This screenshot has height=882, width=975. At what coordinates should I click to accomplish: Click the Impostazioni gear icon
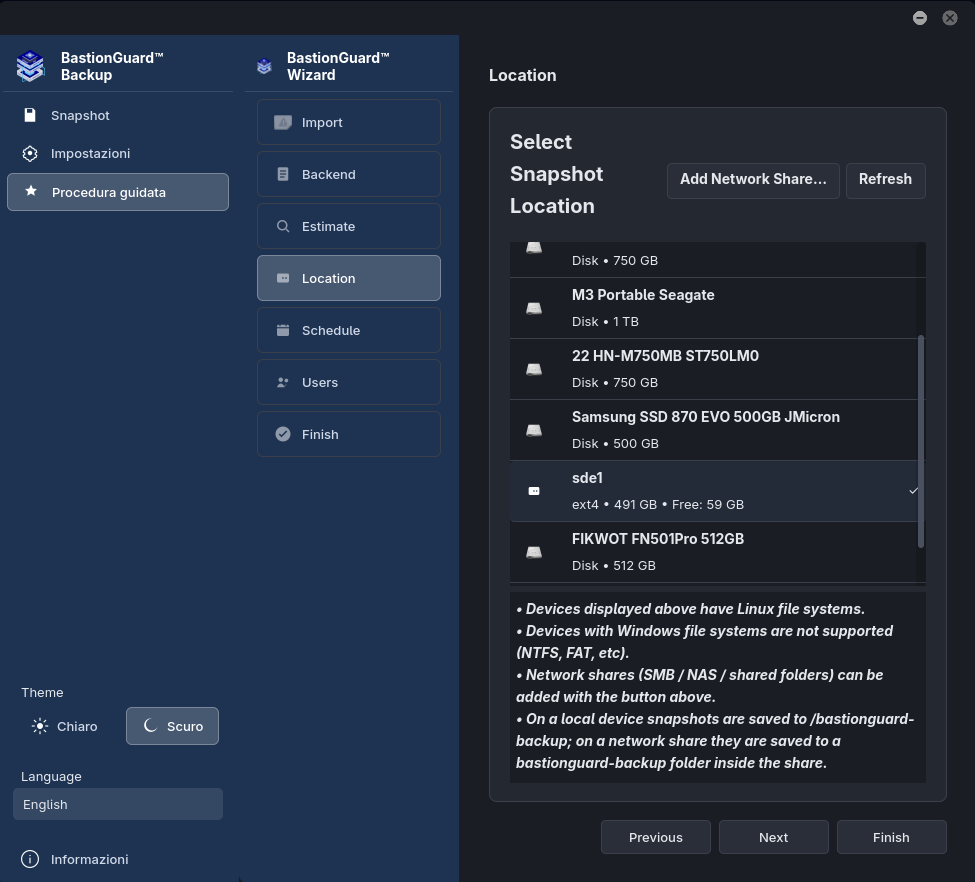pyautogui.click(x=30, y=154)
